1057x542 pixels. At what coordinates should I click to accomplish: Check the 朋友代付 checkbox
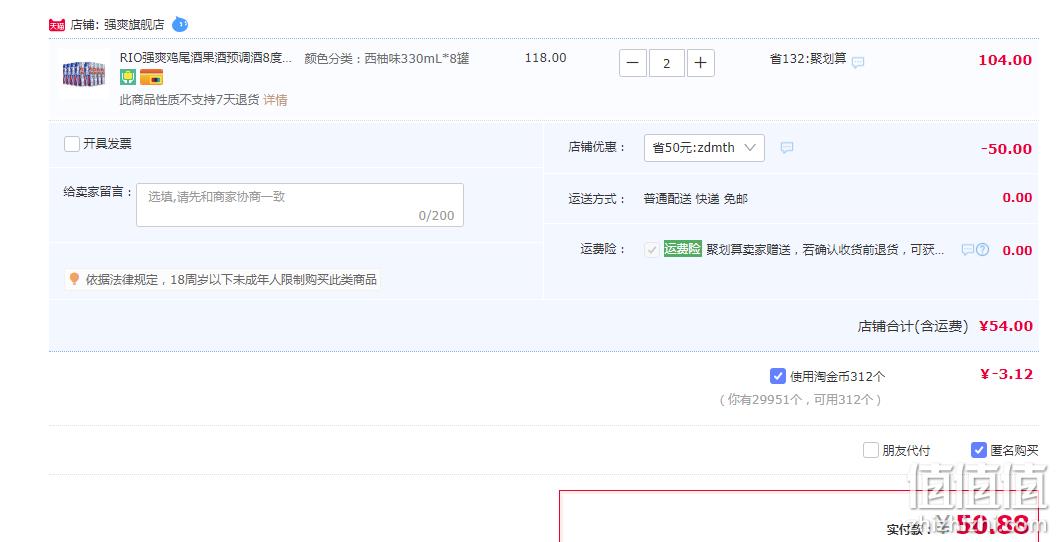tap(871, 450)
